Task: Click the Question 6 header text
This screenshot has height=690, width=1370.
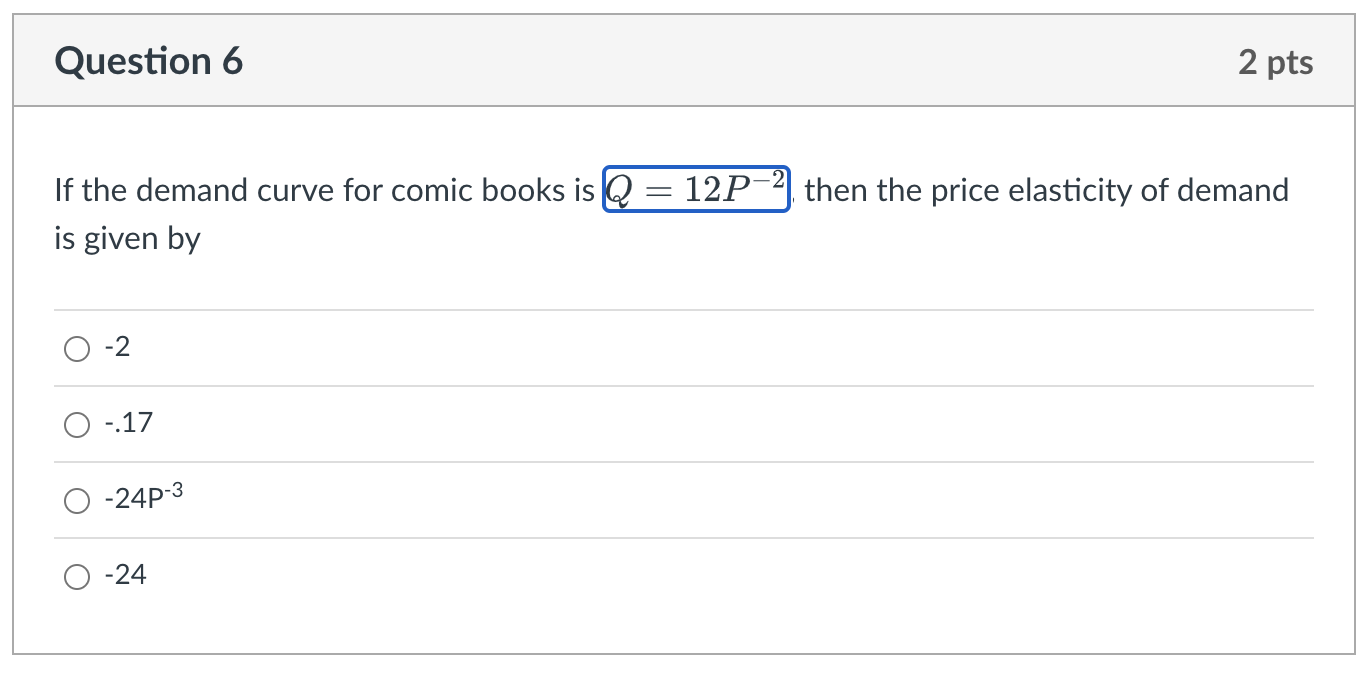Action: pyautogui.click(x=148, y=61)
